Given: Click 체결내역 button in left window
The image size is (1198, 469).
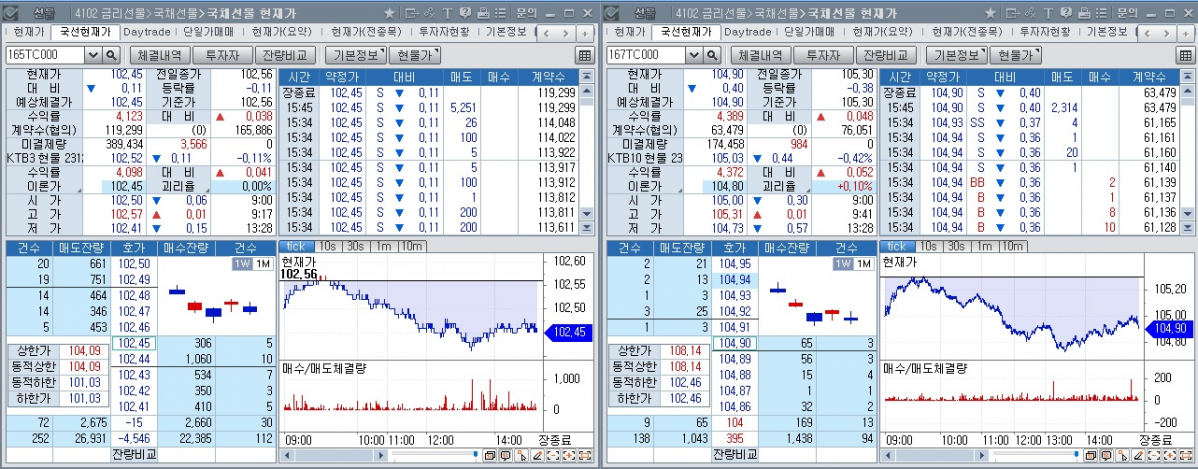Looking at the screenshot, I should 160,55.
